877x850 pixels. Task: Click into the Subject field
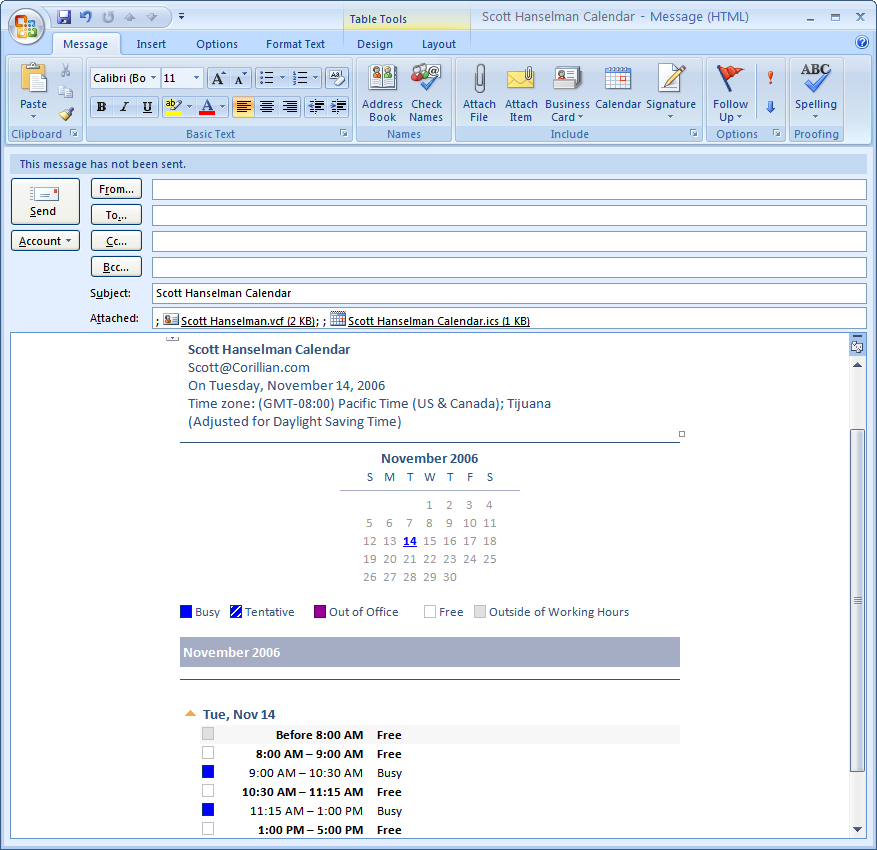tap(509, 293)
